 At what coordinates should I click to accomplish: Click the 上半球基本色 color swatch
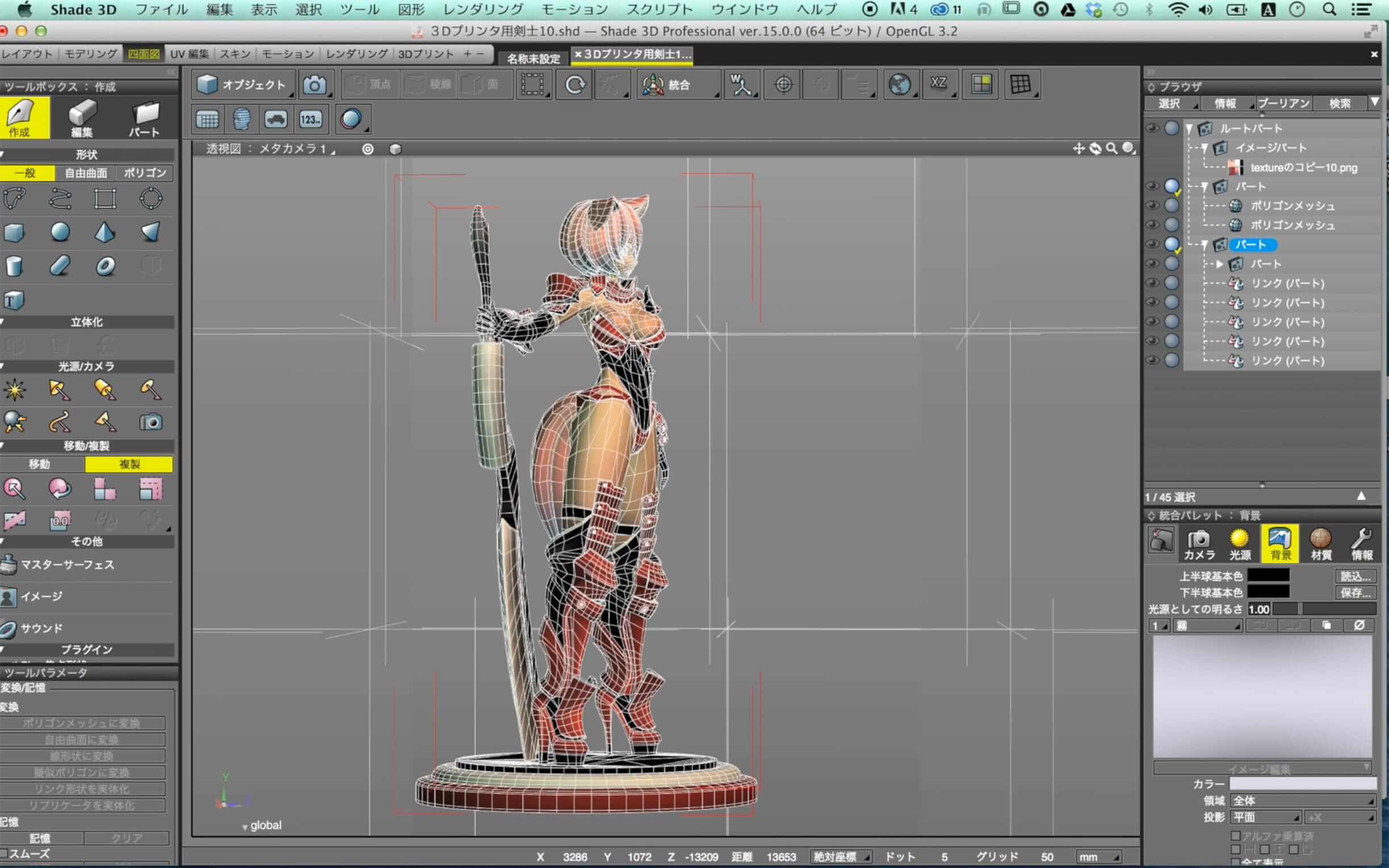point(1269,576)
